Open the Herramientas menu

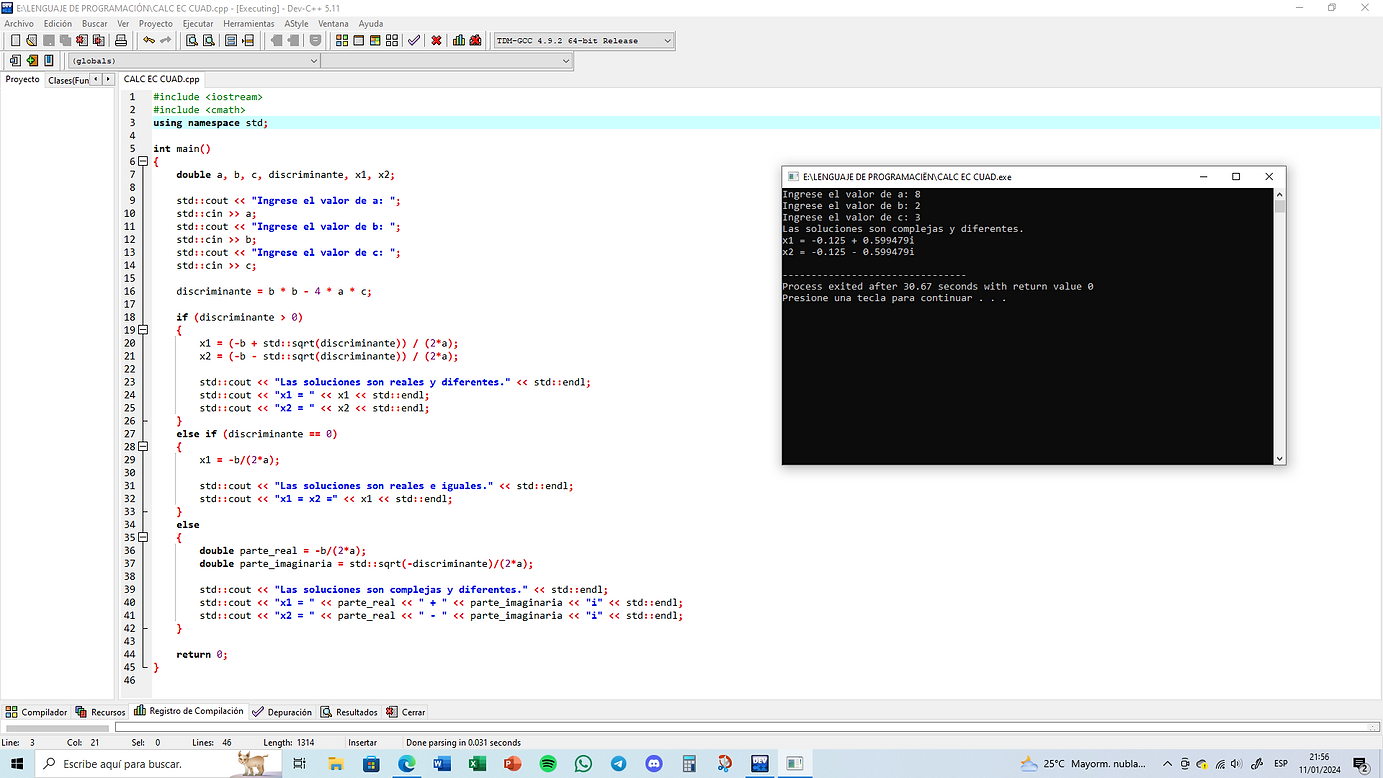249,23
